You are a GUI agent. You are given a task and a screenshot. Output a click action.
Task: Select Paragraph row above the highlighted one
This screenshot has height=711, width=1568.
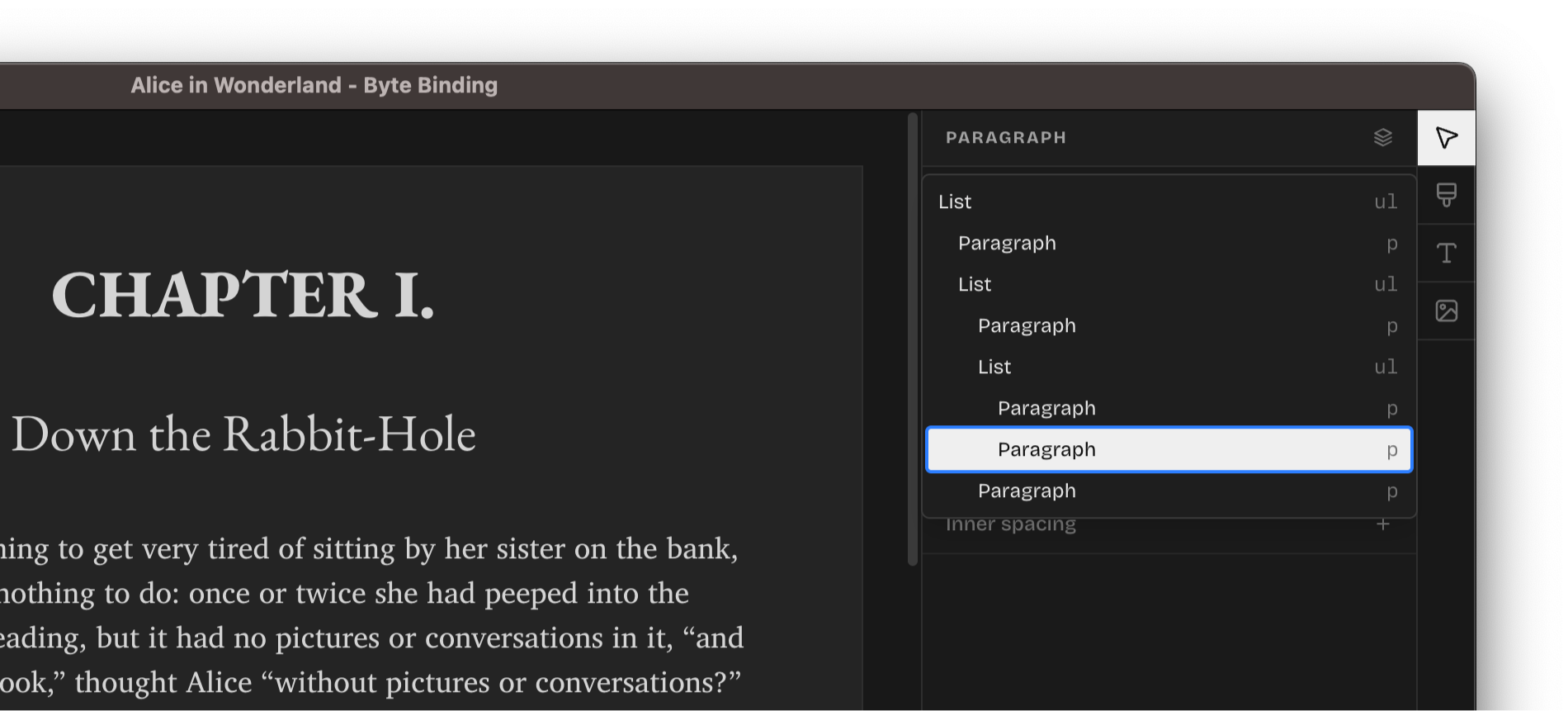click(1169, 408)
